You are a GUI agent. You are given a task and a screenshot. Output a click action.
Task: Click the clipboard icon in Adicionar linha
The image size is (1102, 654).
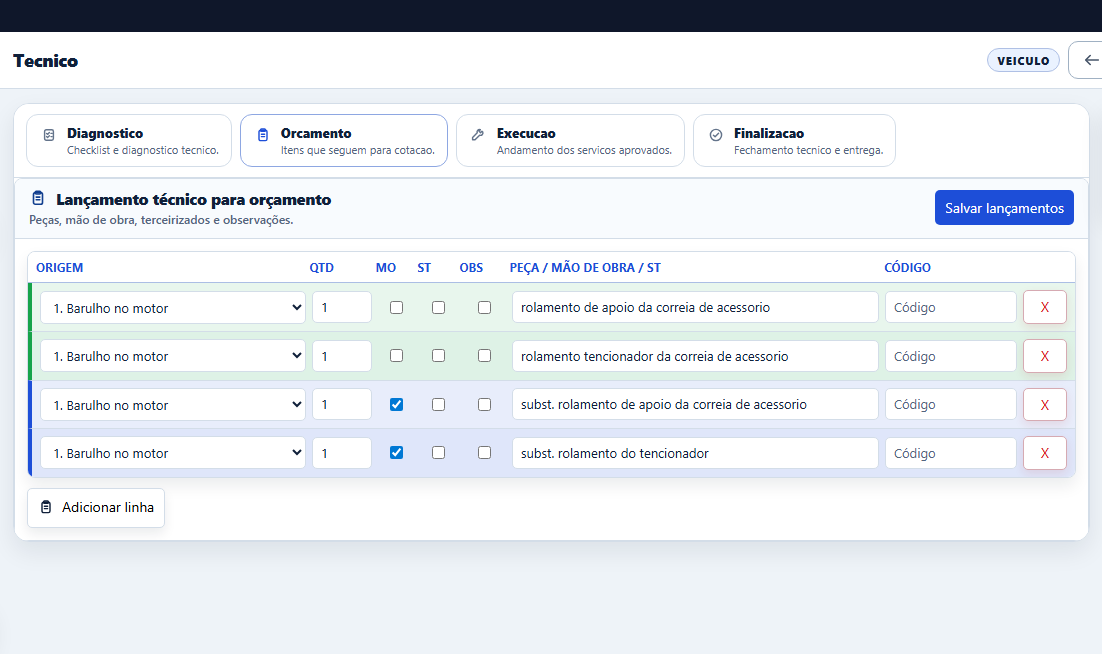click(x=46, y=507)
